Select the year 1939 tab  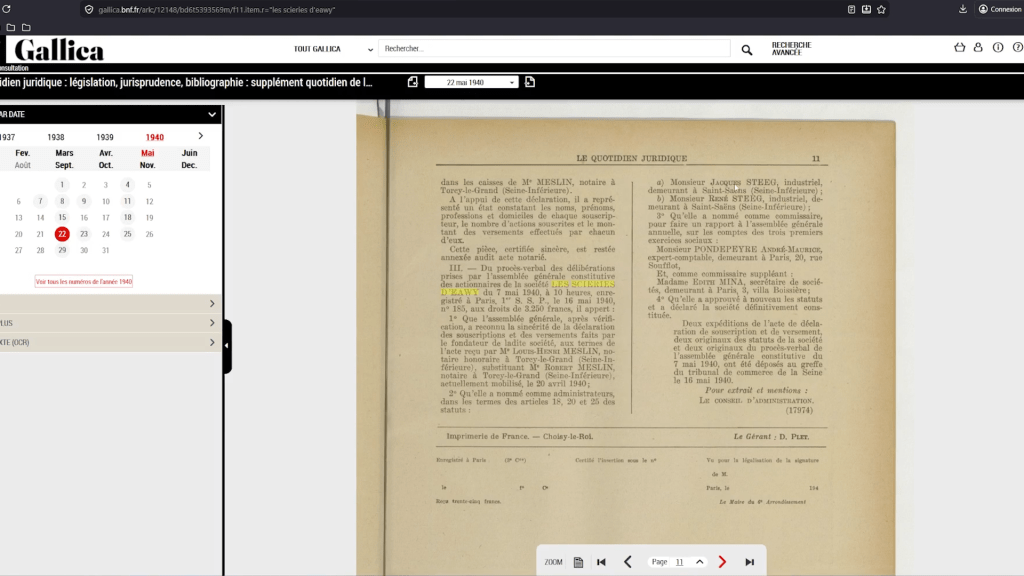click(105, 137)
